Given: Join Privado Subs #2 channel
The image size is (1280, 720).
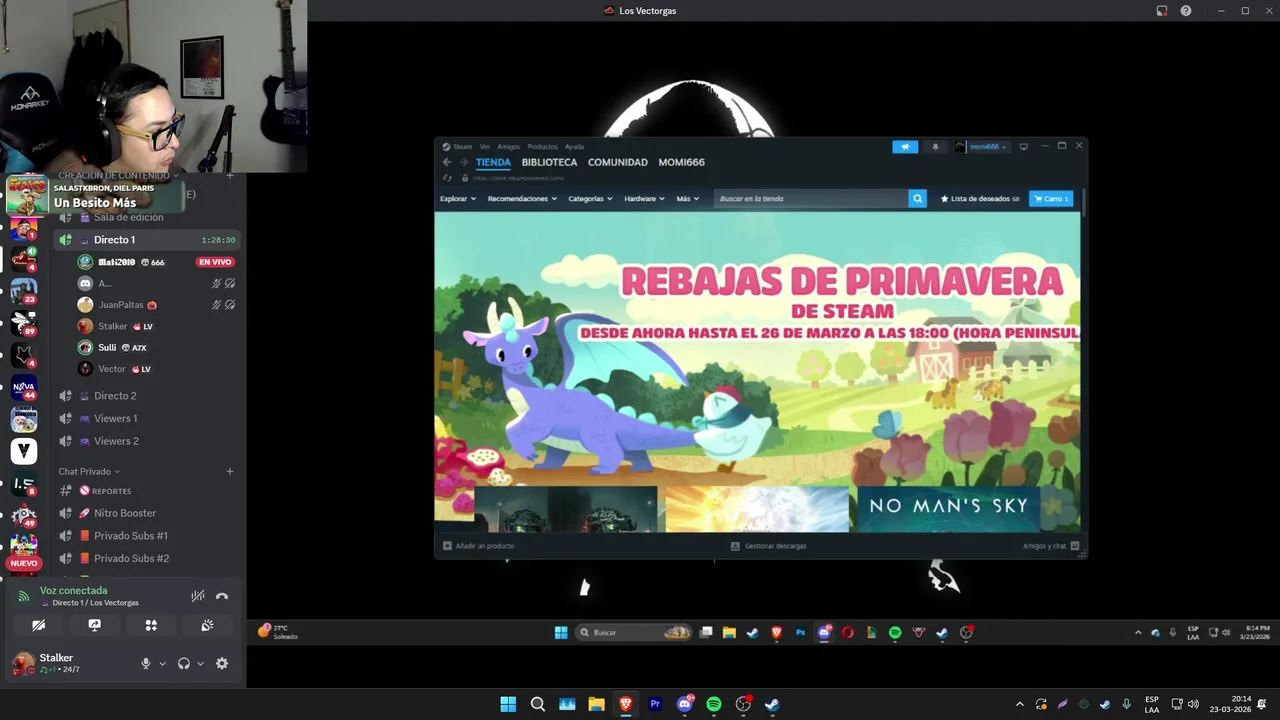Looking at the screenshot, I should [147, 558].
